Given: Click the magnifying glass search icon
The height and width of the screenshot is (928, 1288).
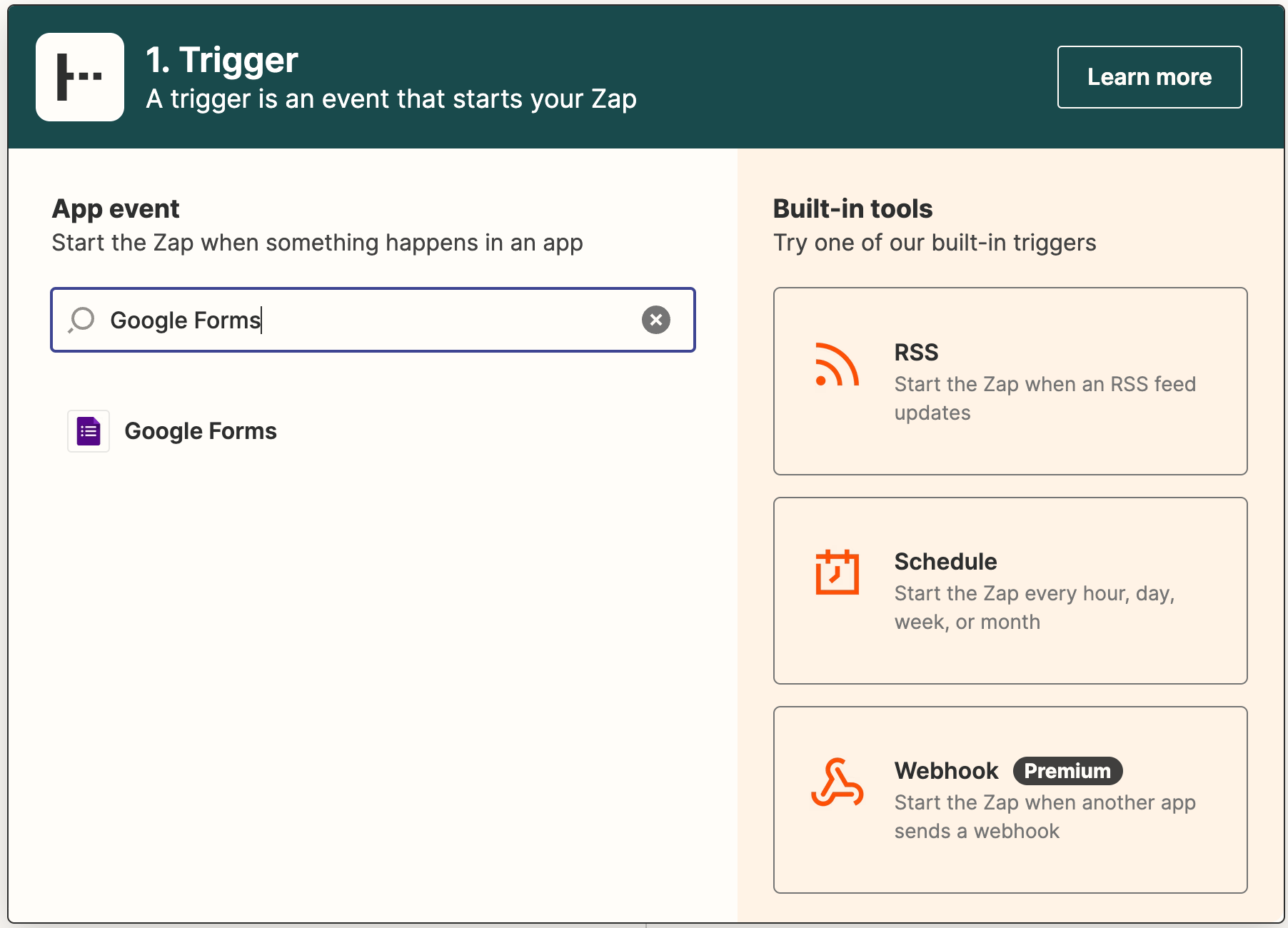Looking at the screenshot, I should (x=81, y=320).
